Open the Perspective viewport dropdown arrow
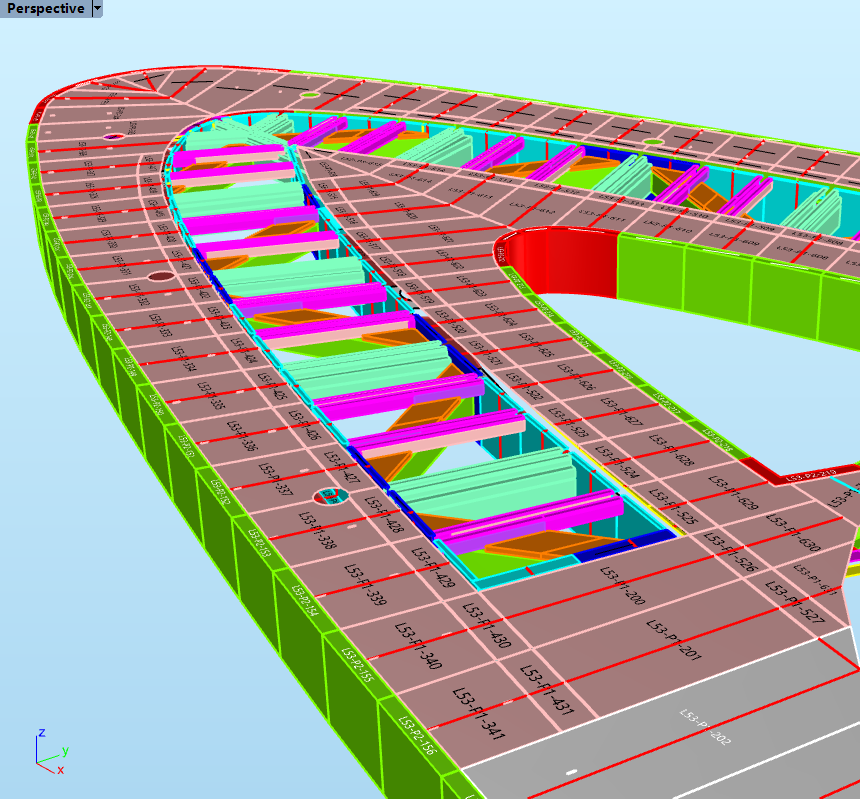 [x=97, y=8]
